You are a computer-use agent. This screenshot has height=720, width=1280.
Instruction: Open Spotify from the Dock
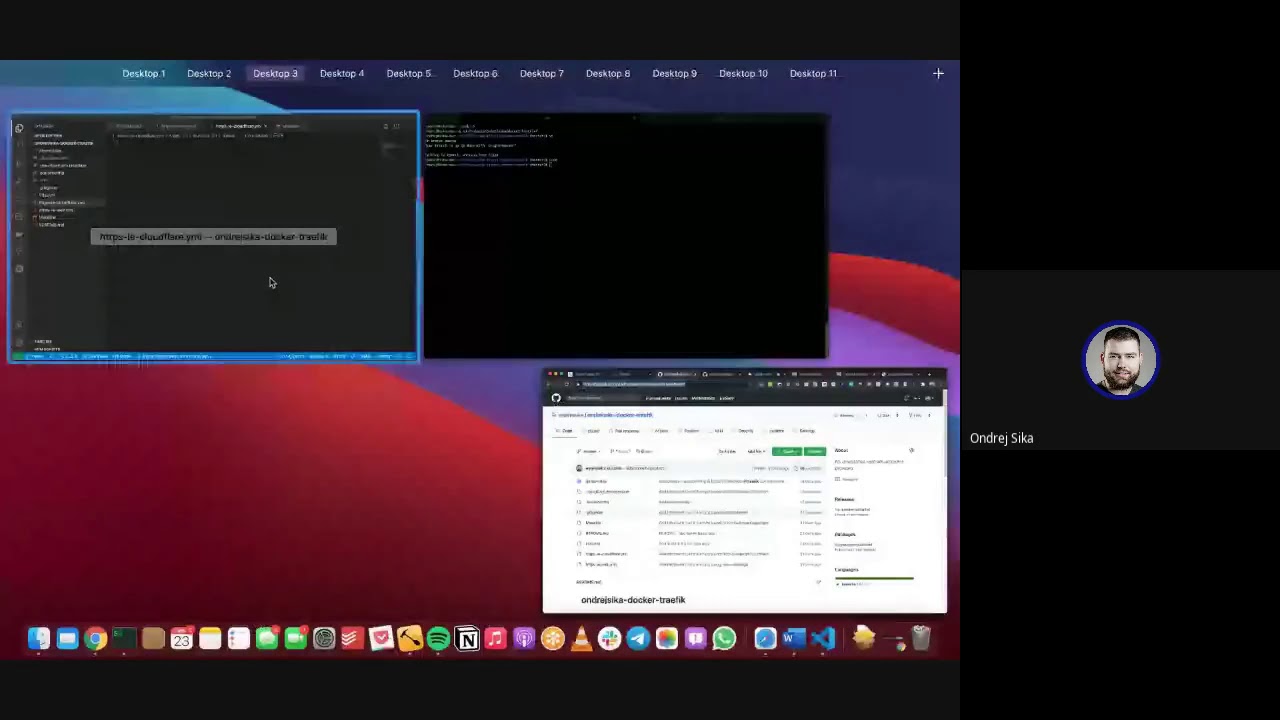click(438, 638)
